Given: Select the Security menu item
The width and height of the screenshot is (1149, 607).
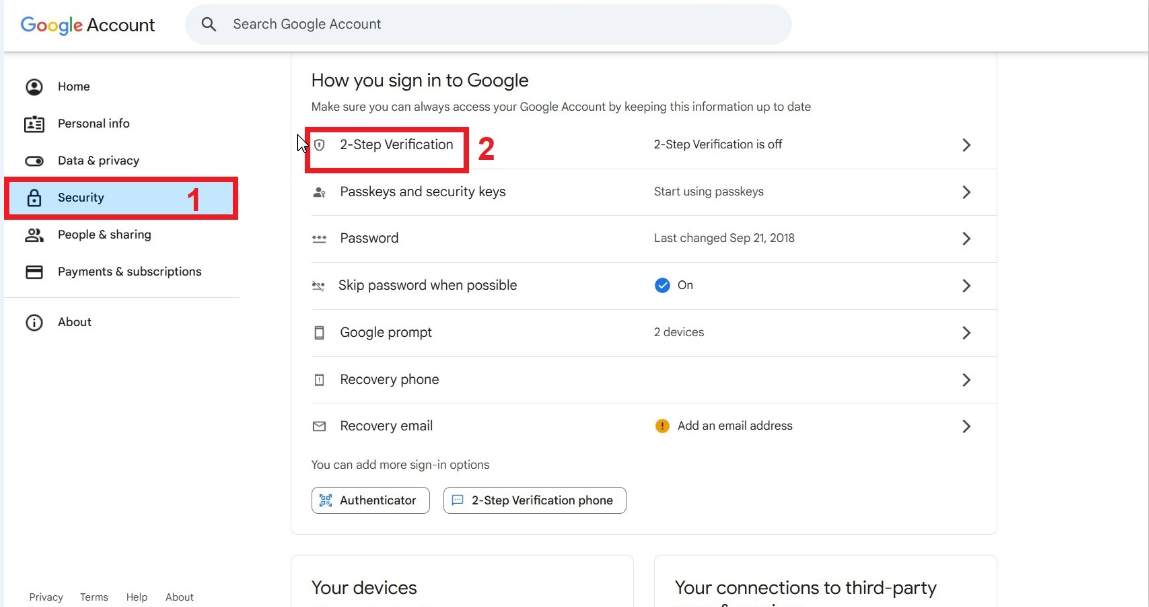Looking at the screenshot, I should 81,198.
